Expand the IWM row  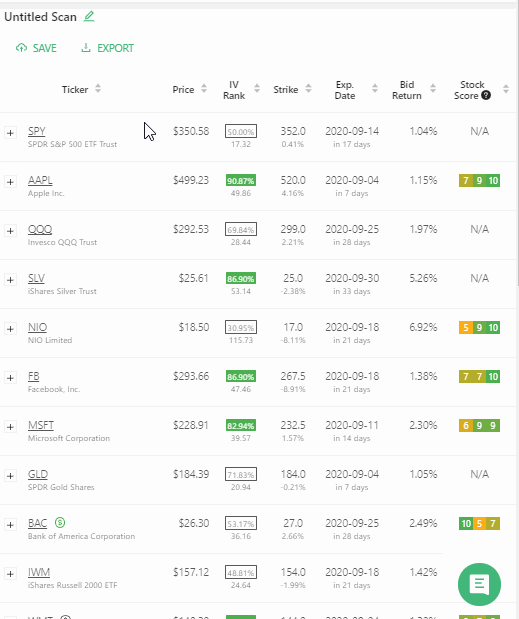(11, 573)
